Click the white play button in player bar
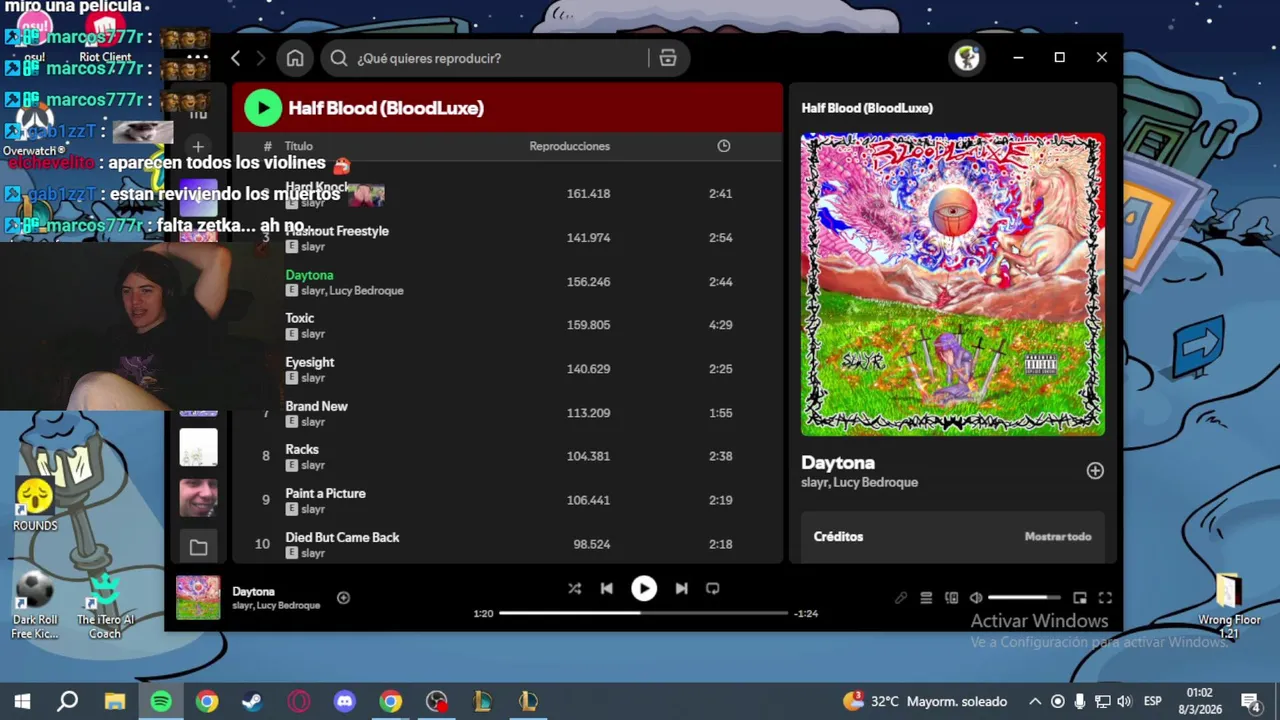 point(644,589)
